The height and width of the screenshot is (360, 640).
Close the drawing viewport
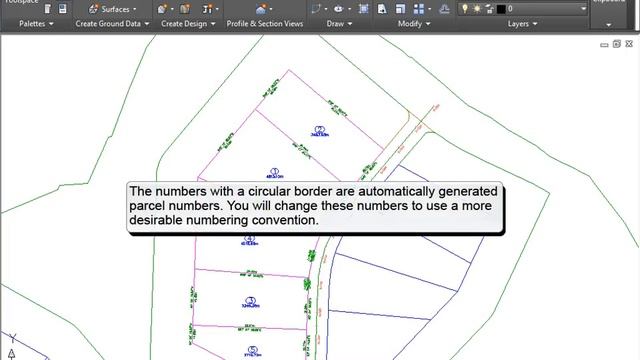[x=629, y=44]
